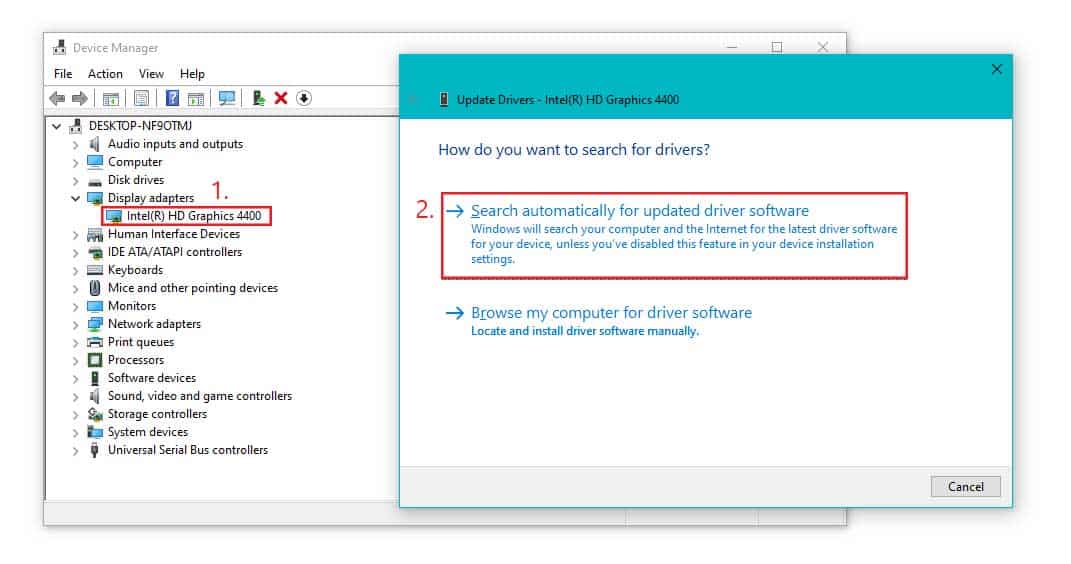Click the down-arrow Disable device icon

[x=304, y=98]
